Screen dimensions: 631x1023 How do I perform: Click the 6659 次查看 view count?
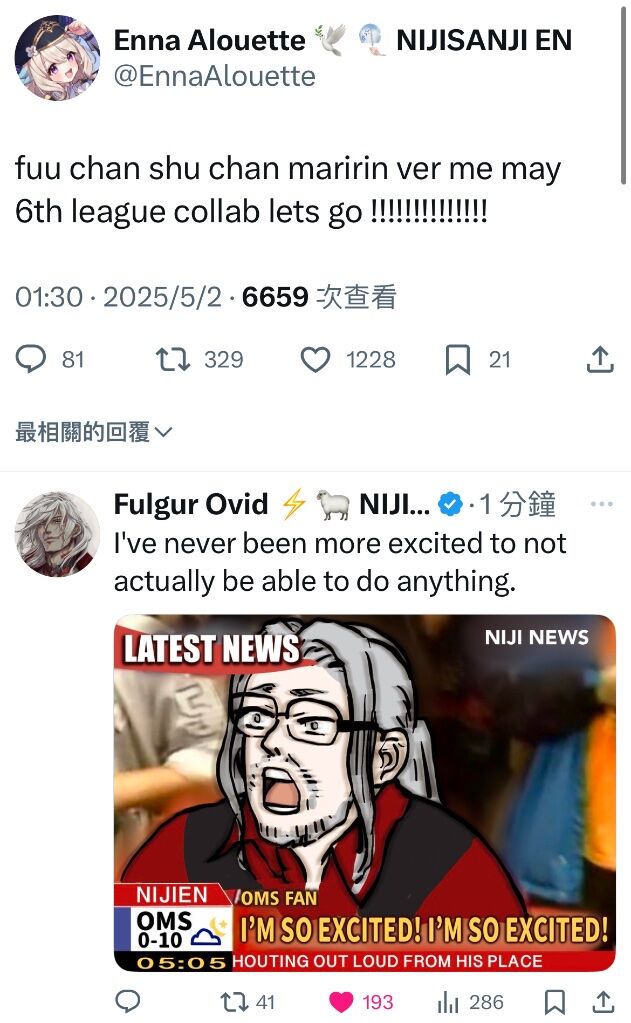pyautogui.click(x=319, y=297)
